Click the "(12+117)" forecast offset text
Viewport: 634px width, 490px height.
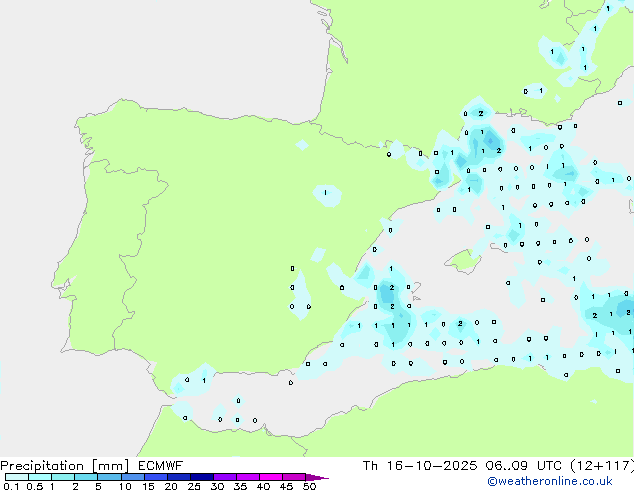(x=602, y=466)
